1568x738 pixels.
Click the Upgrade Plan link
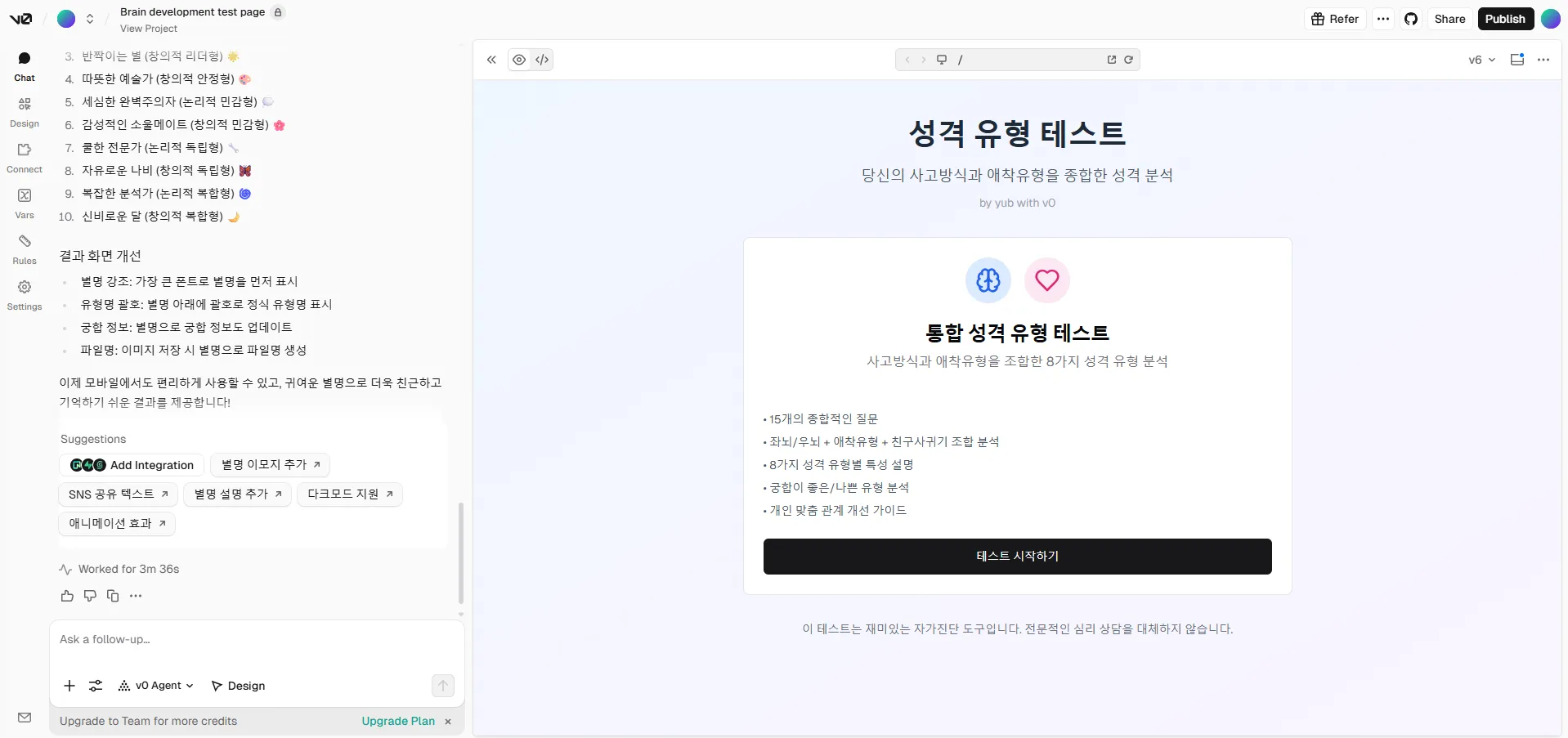pyautogui.click(x=398, y=721)
